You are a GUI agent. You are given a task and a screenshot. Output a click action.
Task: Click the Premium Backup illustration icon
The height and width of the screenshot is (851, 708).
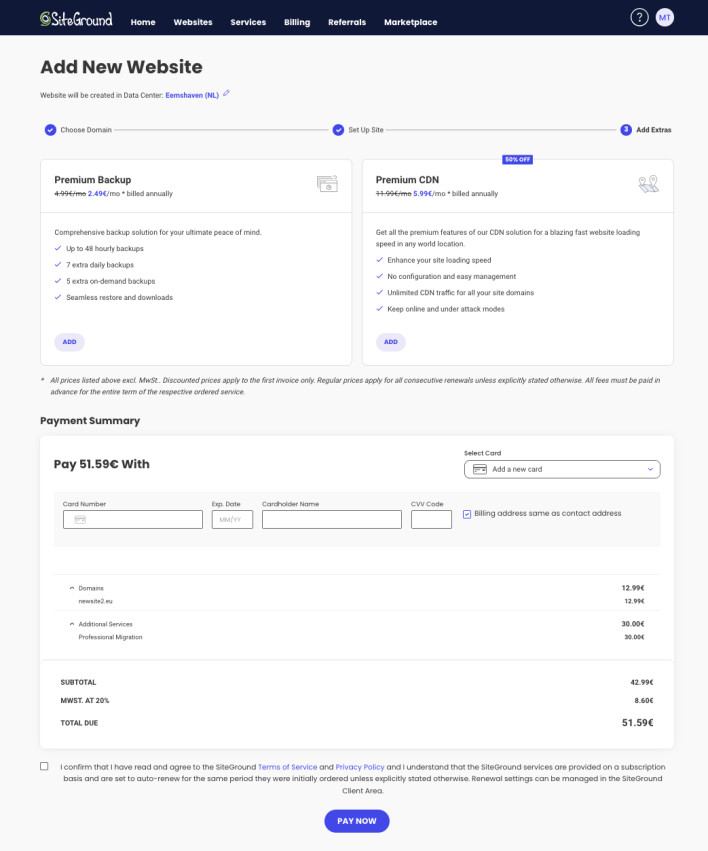pos(327,183)
